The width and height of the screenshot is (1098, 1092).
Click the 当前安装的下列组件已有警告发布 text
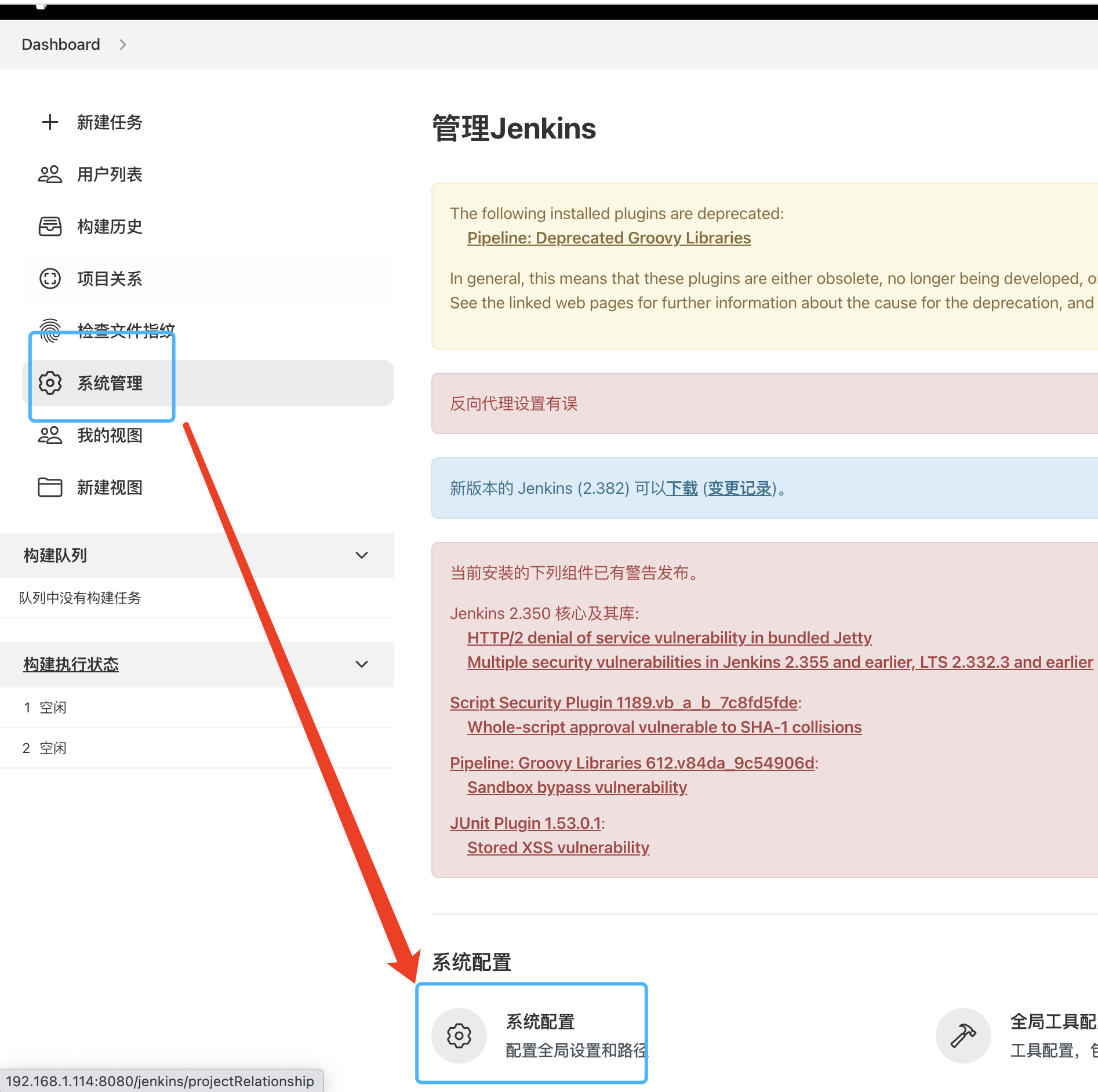click(576, 573)
